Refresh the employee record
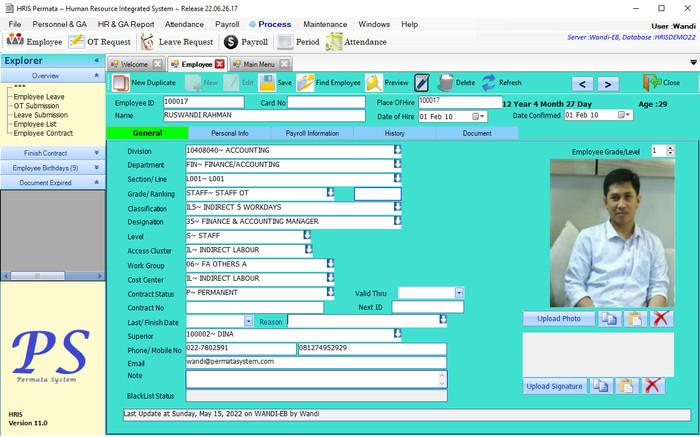The image size is (700, 437). click(x=487, y=83)
